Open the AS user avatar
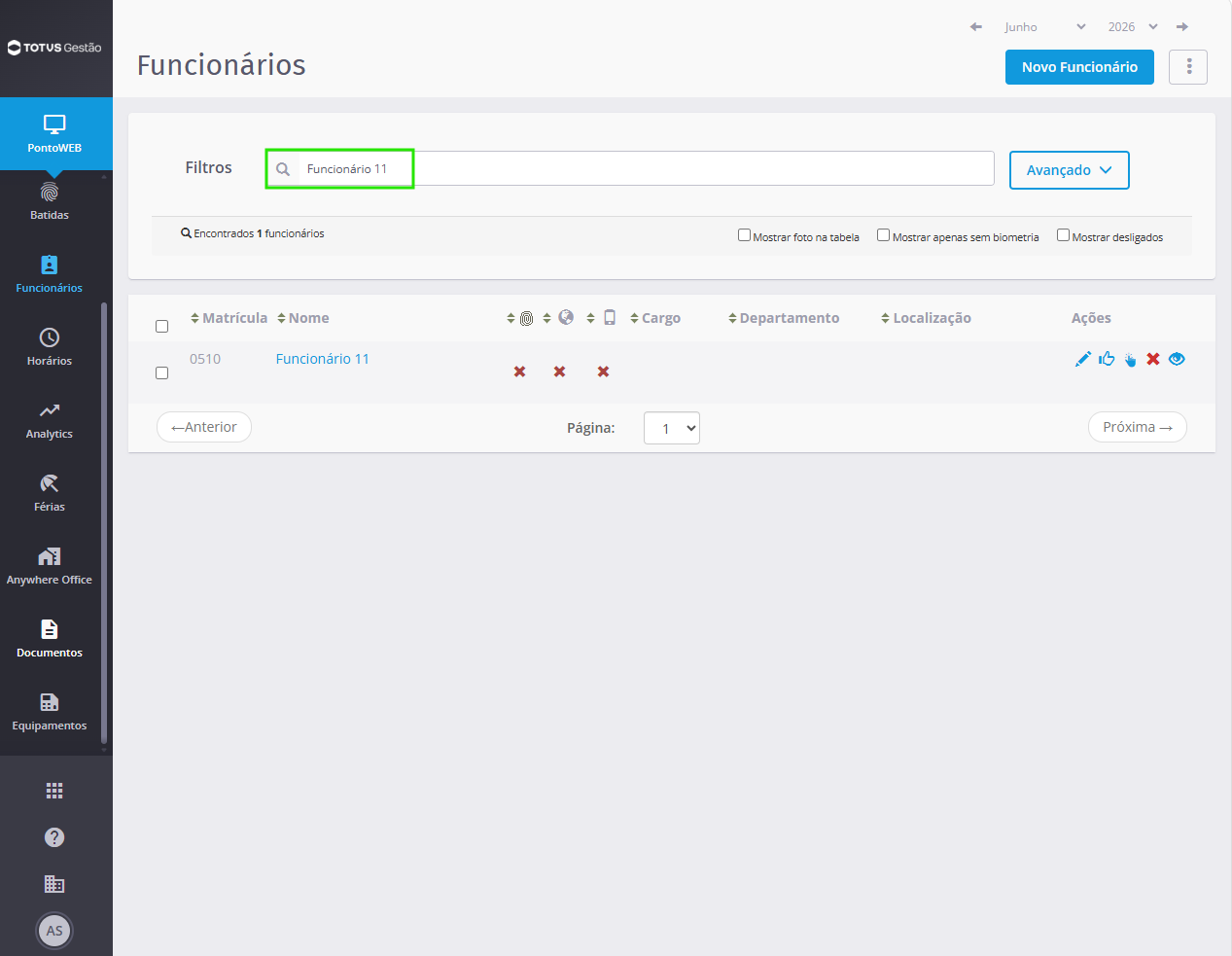This screenshot has height=956, width=1232. 54,931
